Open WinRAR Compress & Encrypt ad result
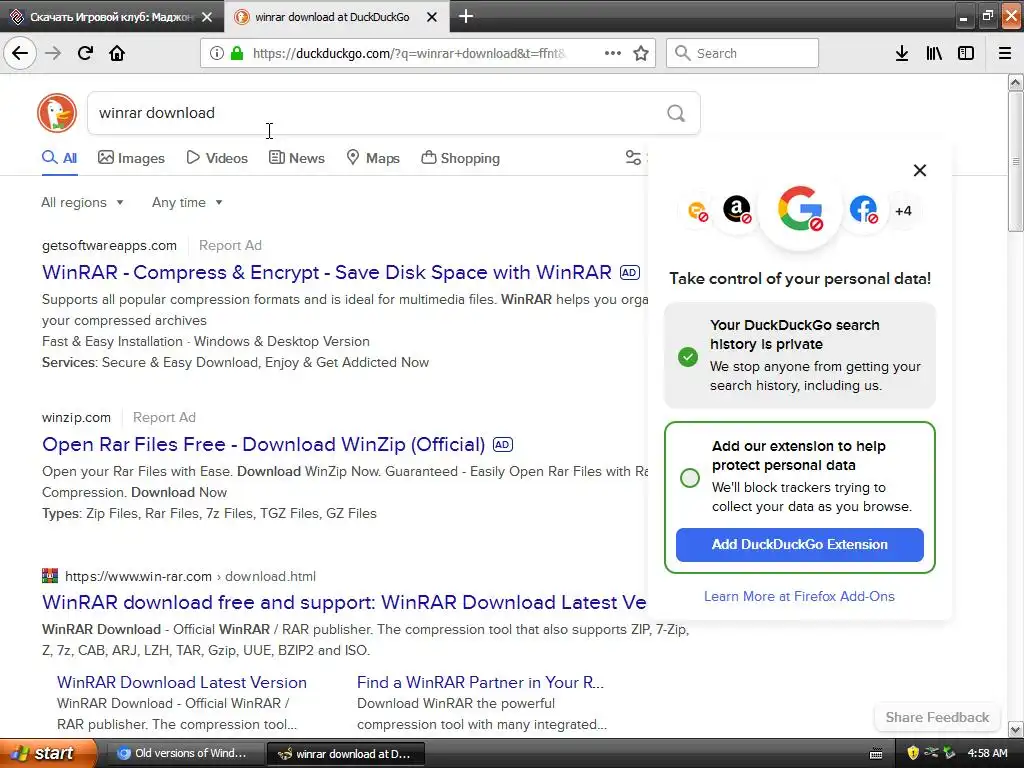Viewport: 1024px width, 768px height. 327,272
